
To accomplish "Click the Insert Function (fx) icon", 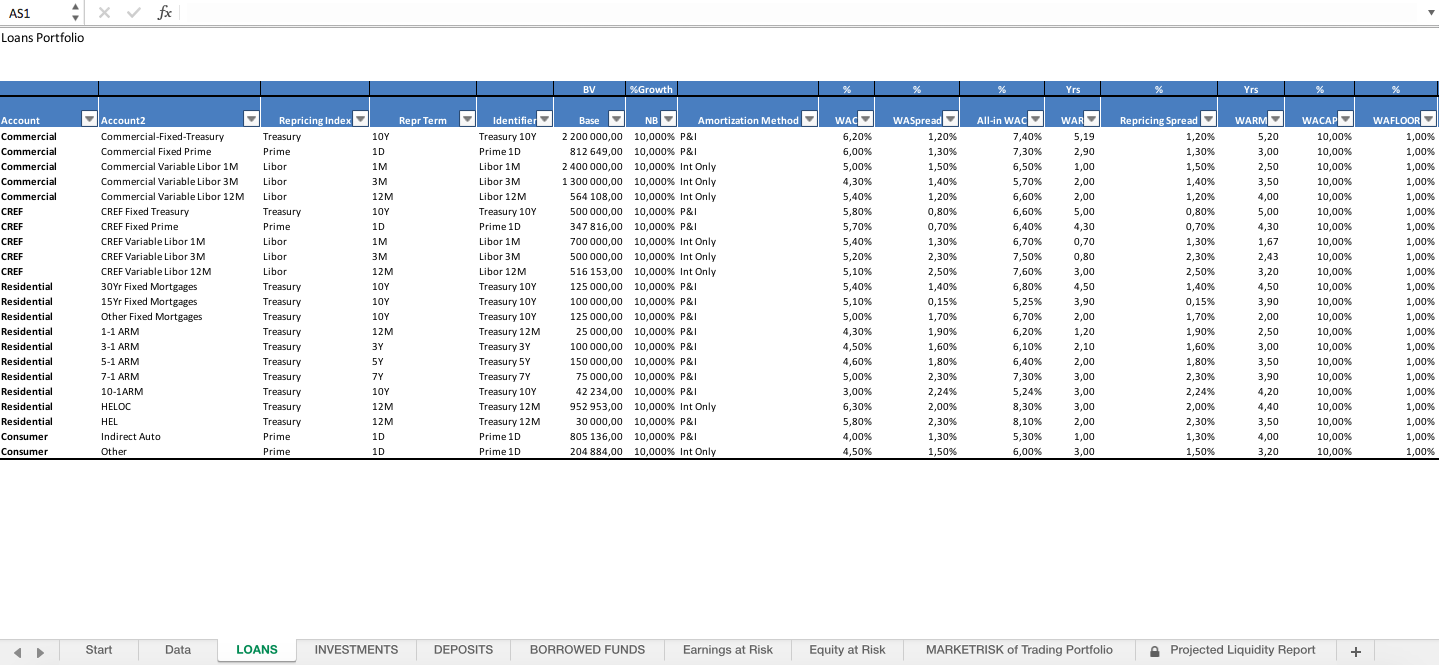I will [x=163, y=13].
